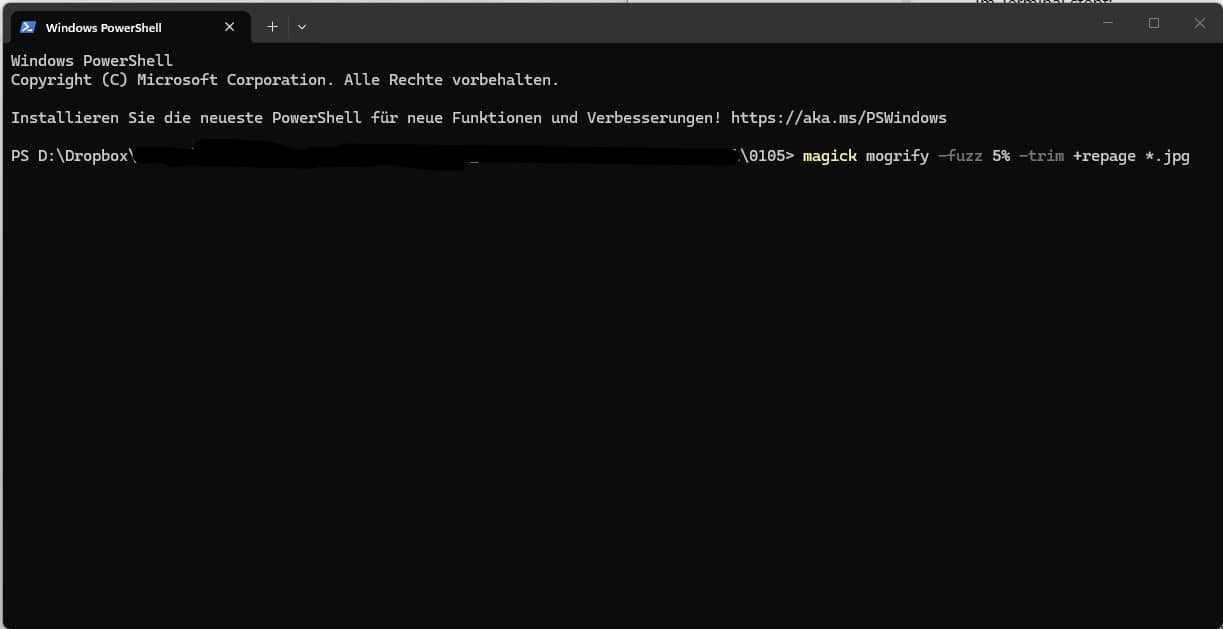
Task: Click the PowerShell icon on the tab
Action: (28, 27)
